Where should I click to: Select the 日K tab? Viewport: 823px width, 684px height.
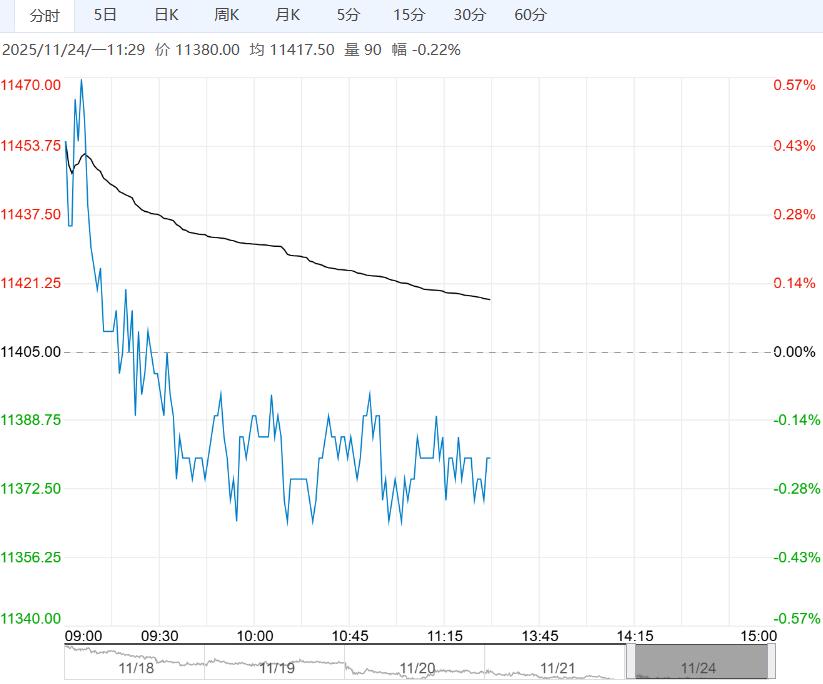click(x=166, y=15)
